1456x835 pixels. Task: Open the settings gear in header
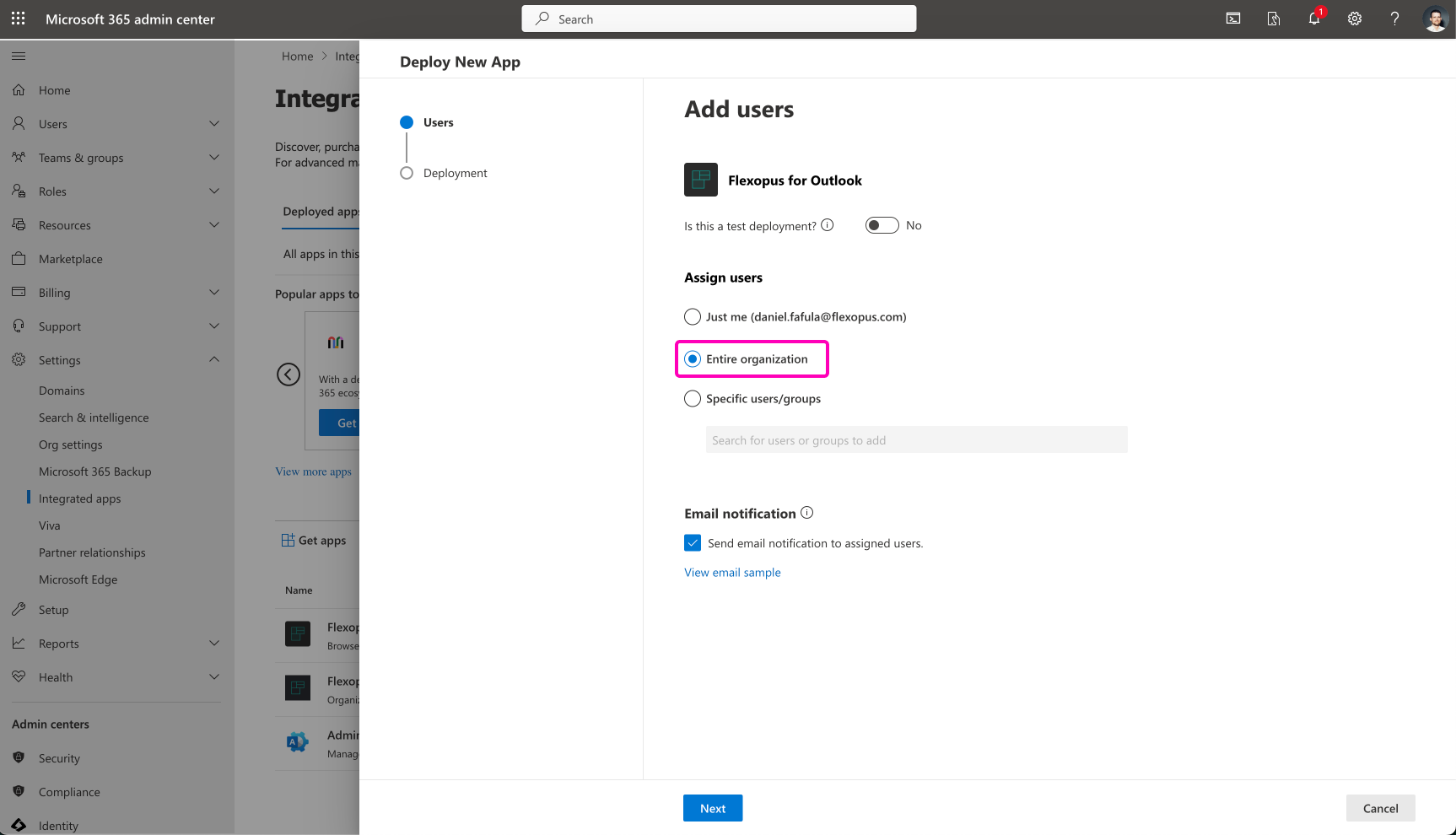point(1355,19)
